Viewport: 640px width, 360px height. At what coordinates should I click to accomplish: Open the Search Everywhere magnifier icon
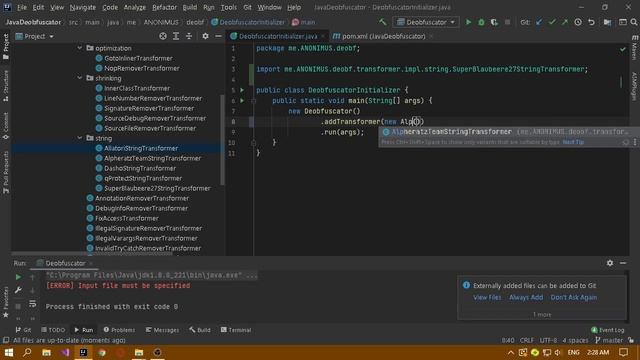pos(634,22)
